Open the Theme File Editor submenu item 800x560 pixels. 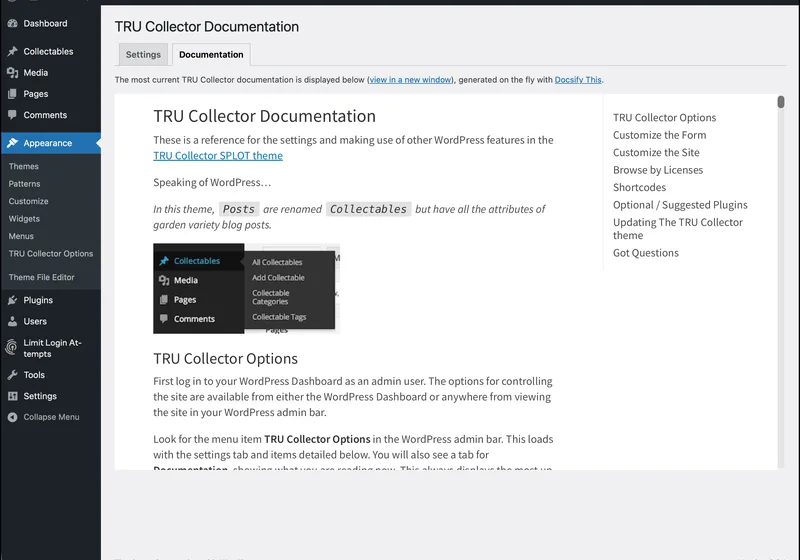click(41, 277)
